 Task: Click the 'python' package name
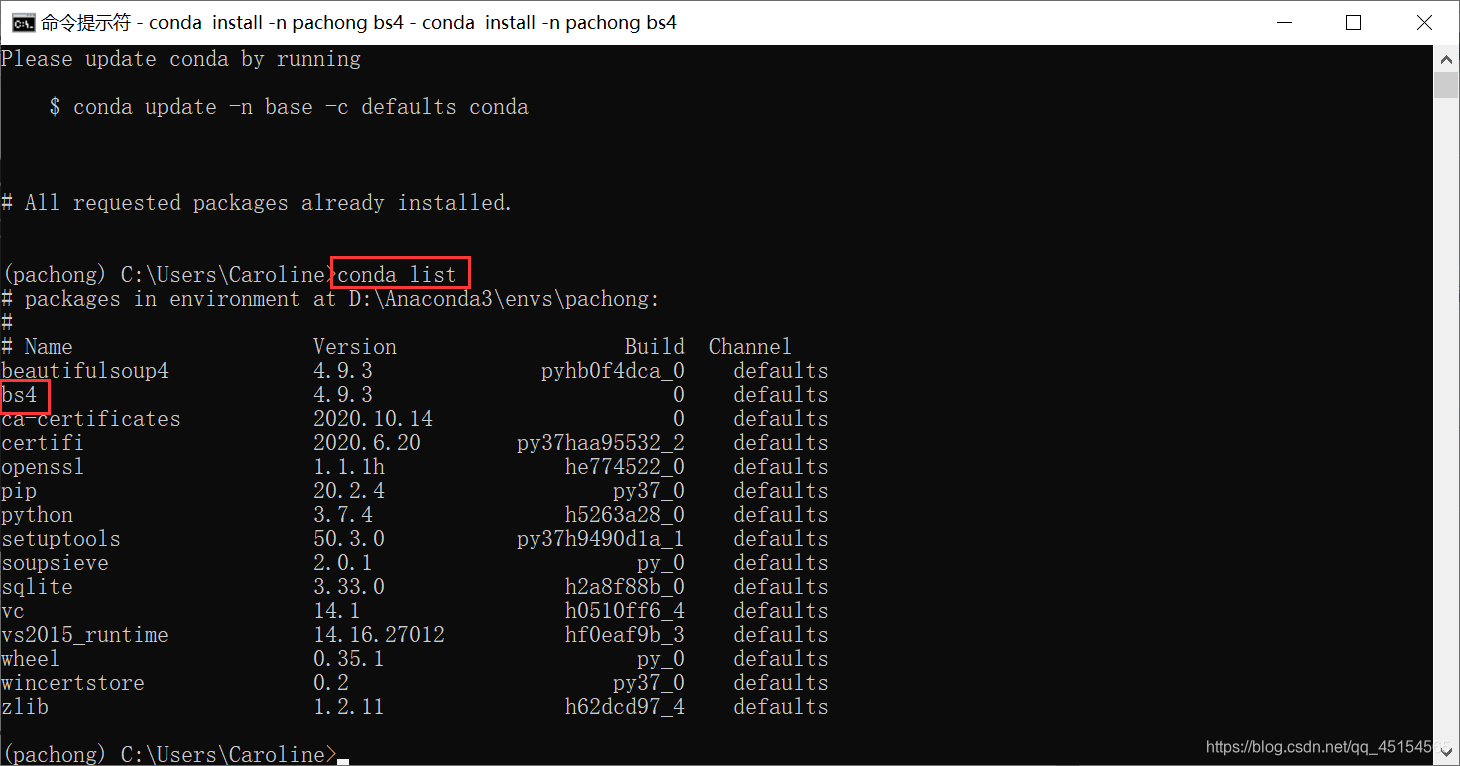pos(37,515)
